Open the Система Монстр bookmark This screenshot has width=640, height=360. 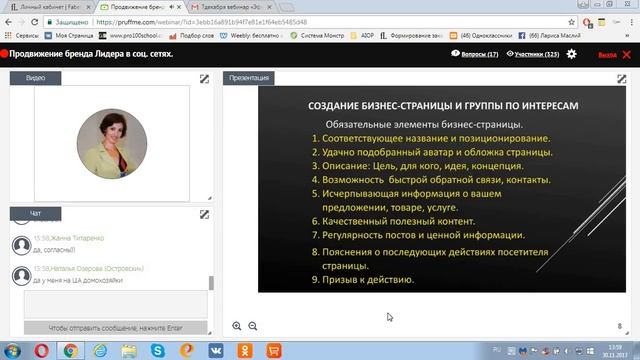click(317, 36)
